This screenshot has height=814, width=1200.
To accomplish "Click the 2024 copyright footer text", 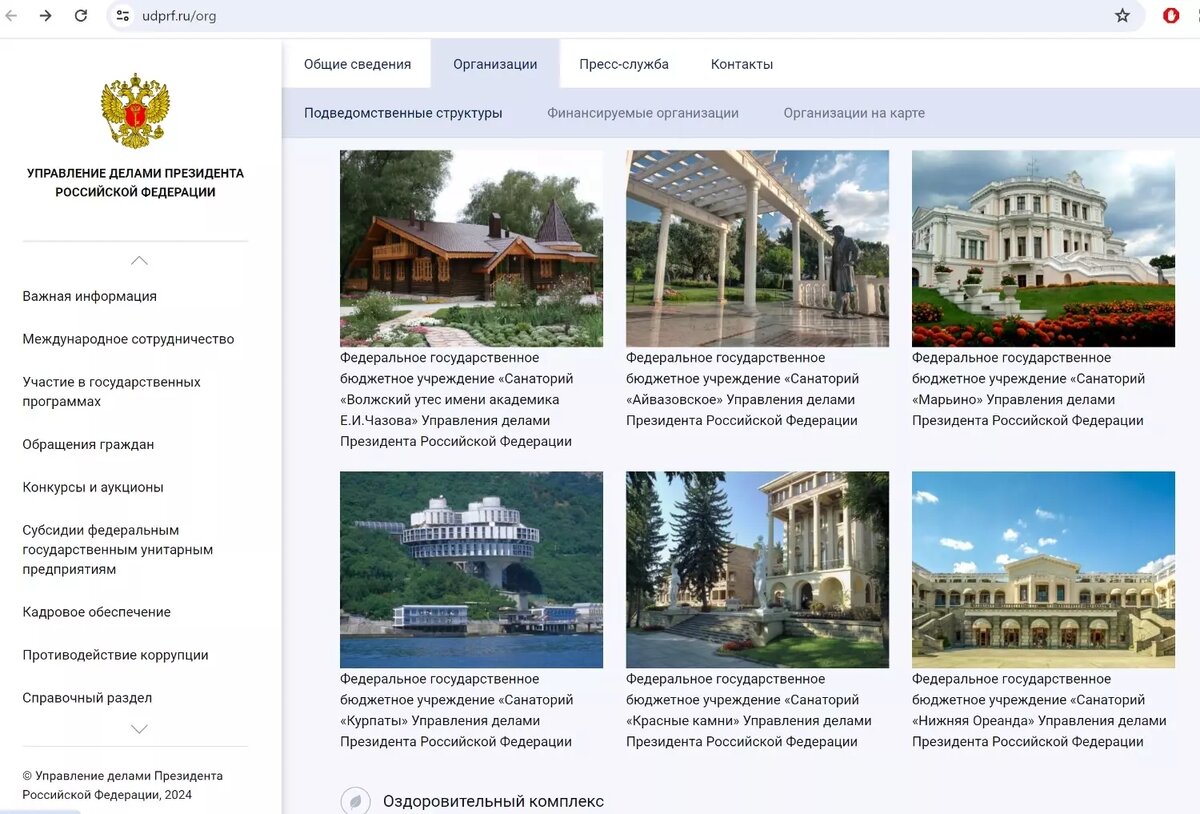I will (122, 785).
